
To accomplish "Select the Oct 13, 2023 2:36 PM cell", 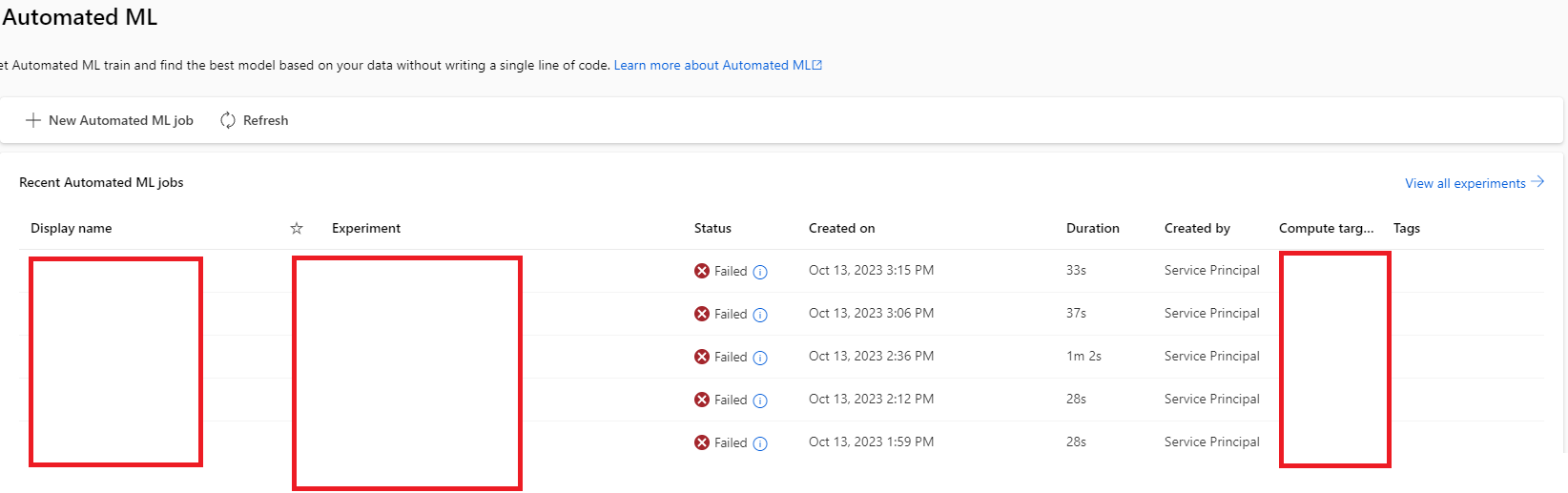I will pyautogui.click(x=871, y=356).
